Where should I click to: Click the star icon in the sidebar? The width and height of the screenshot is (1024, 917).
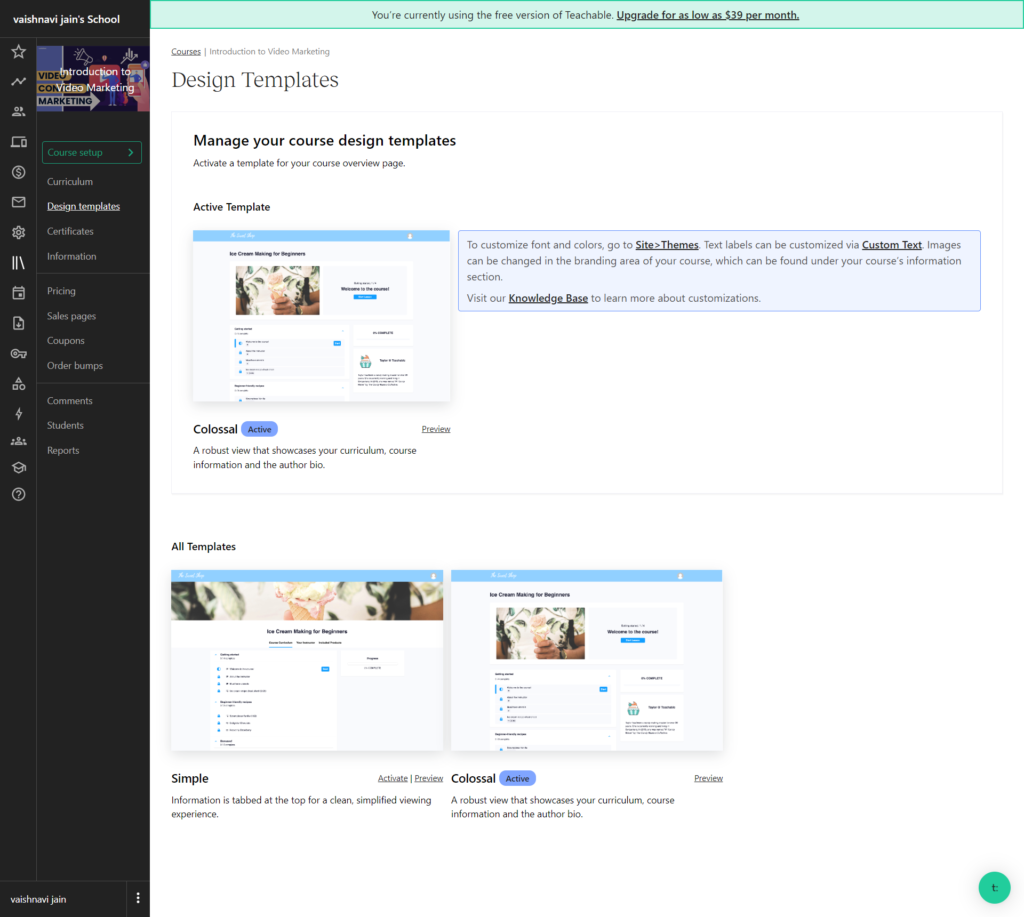click(18, 50)
